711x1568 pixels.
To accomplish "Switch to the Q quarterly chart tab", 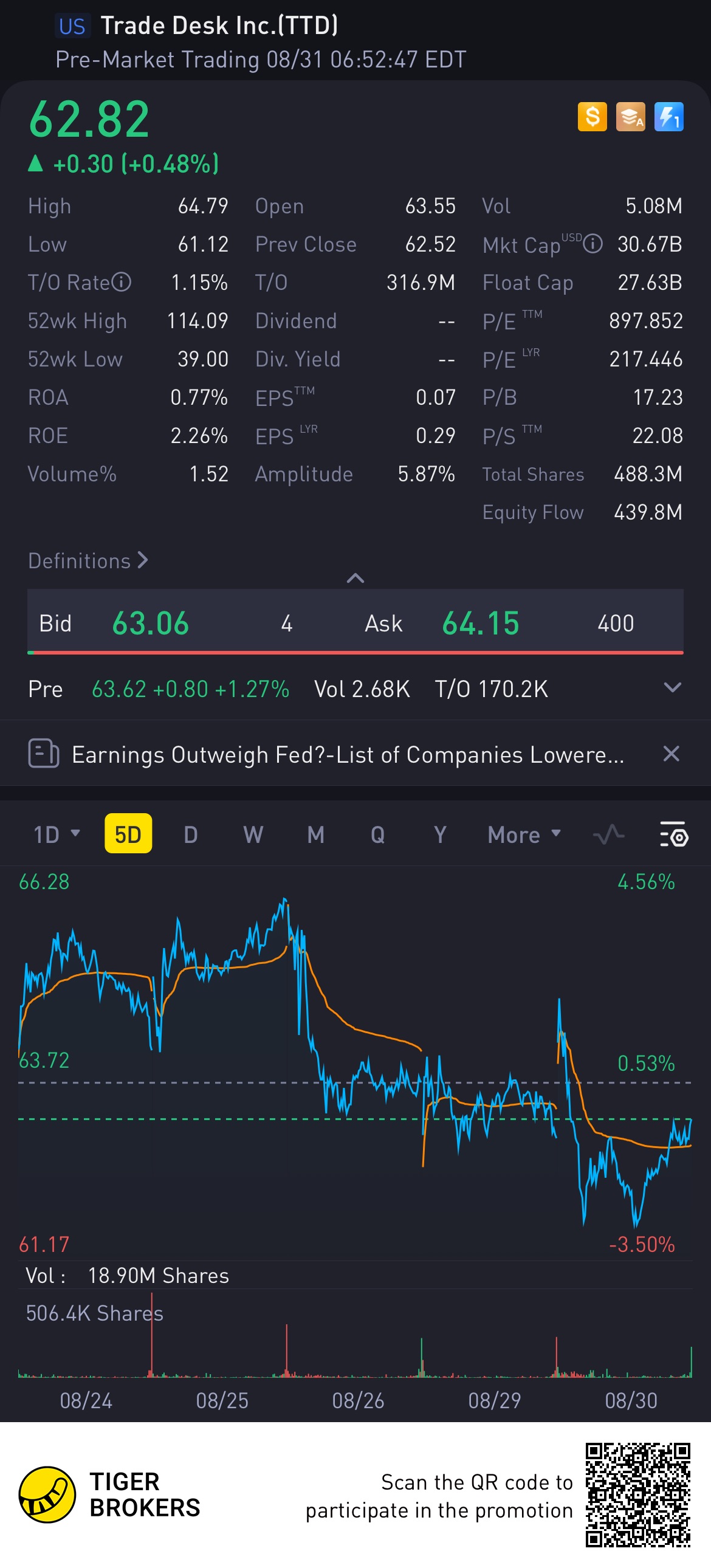I will (378, 834).
